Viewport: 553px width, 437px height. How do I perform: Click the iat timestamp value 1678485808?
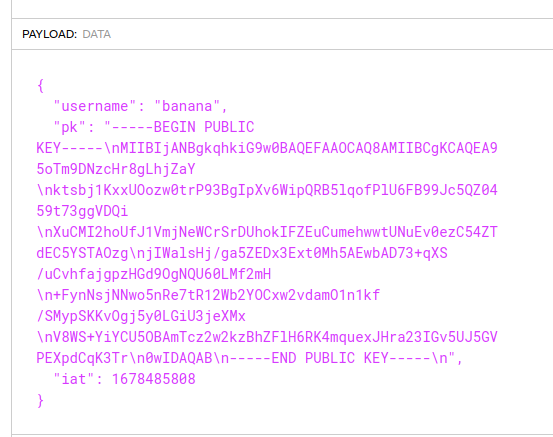tap(153, 379)
